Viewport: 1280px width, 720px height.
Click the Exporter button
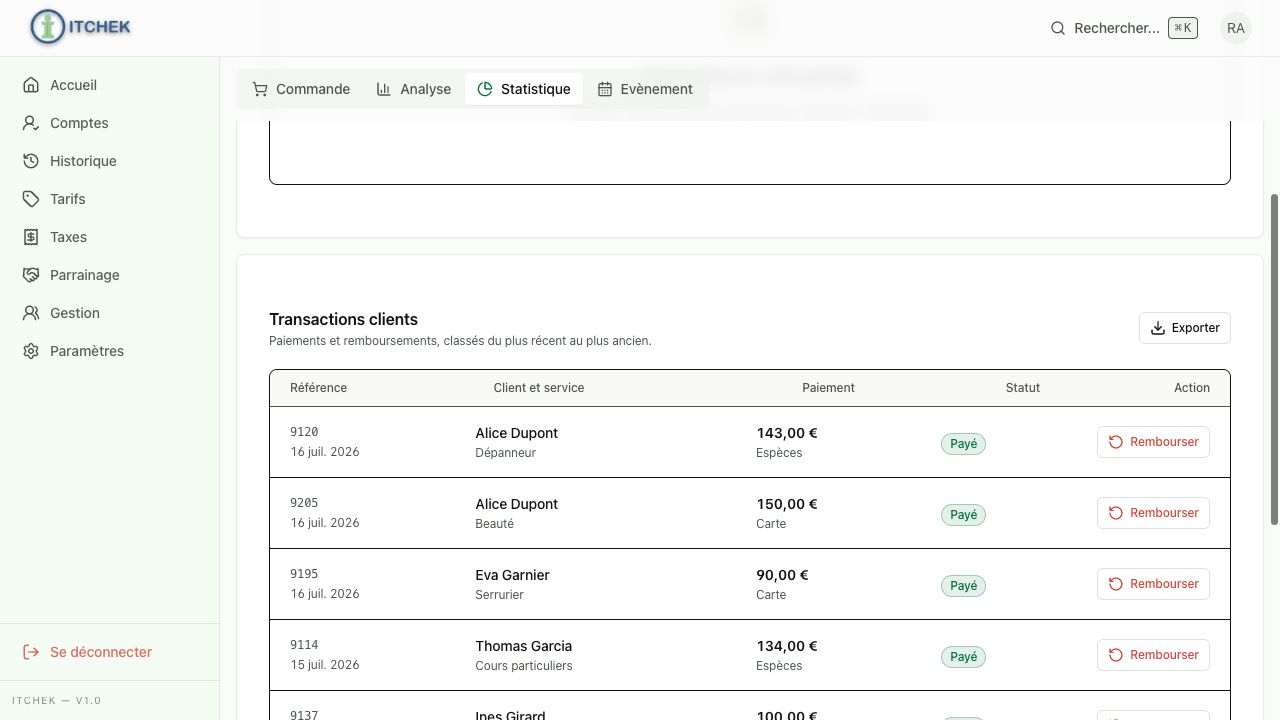pyautogui.click(x=1185, y=328)
